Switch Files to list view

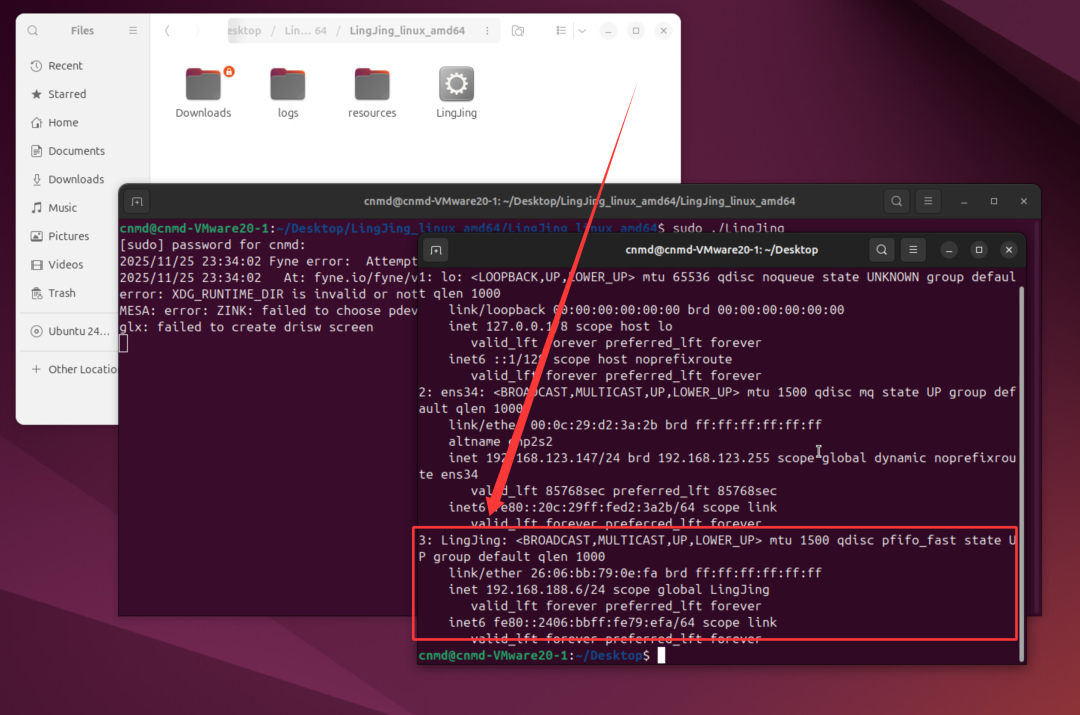click(x=561, y=31)
